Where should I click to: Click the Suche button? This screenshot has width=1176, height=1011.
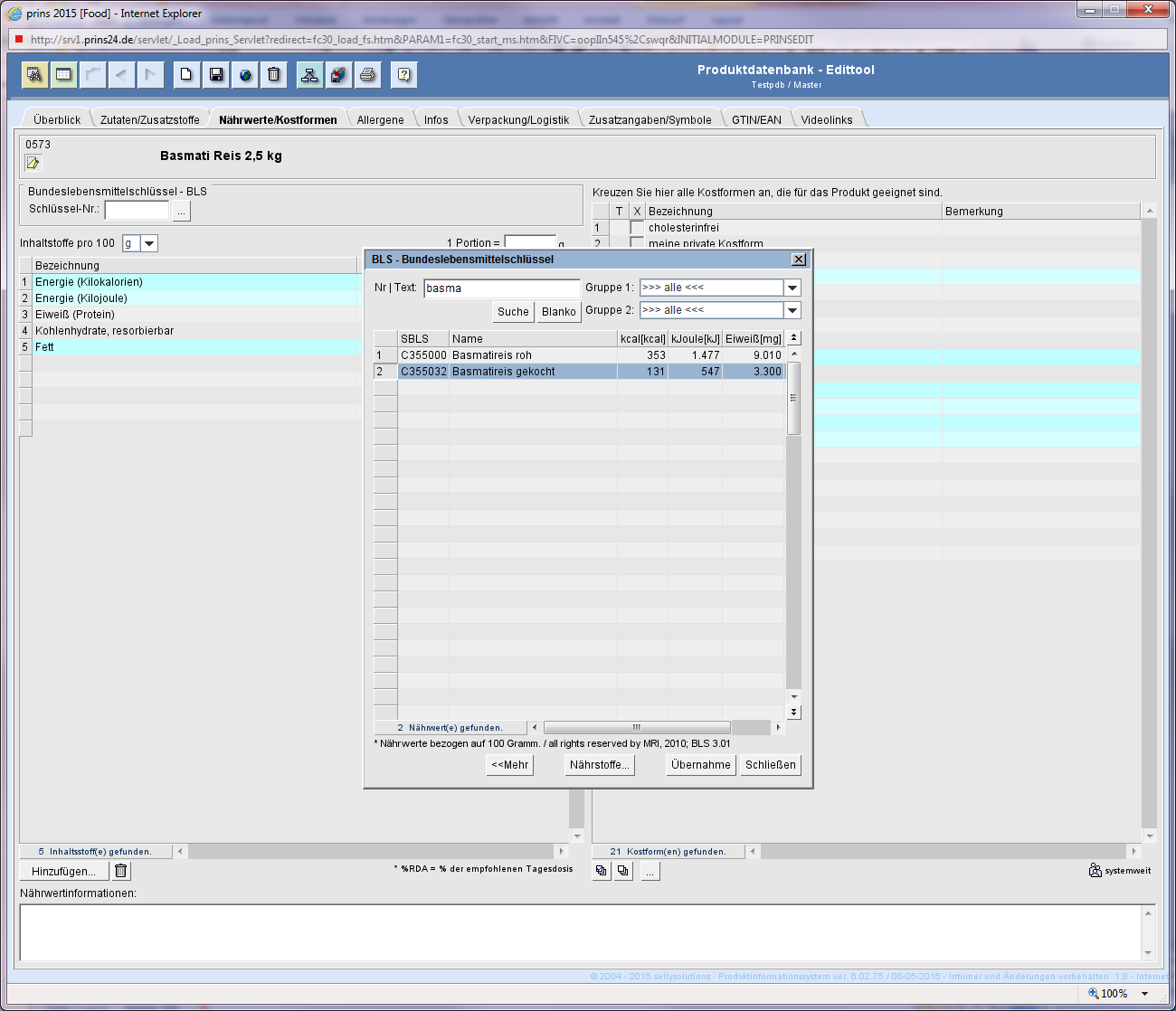[x=513, y=312]
